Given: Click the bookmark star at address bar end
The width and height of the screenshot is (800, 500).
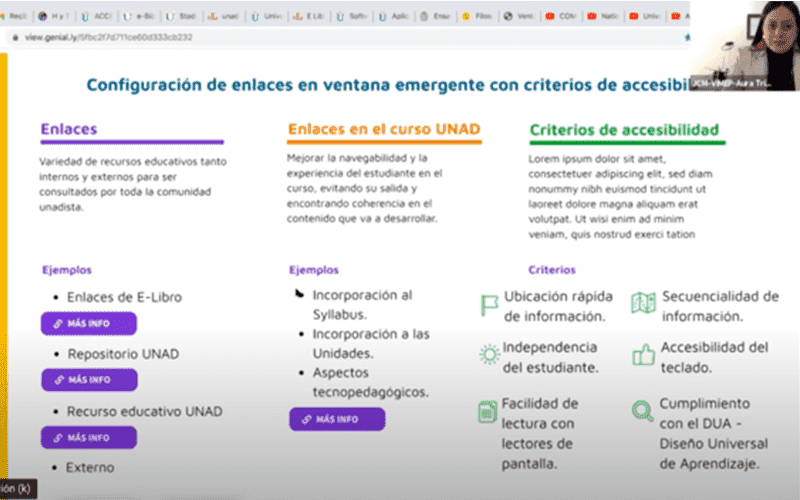Looking at the screenshot, I should (x=687, y=37).
